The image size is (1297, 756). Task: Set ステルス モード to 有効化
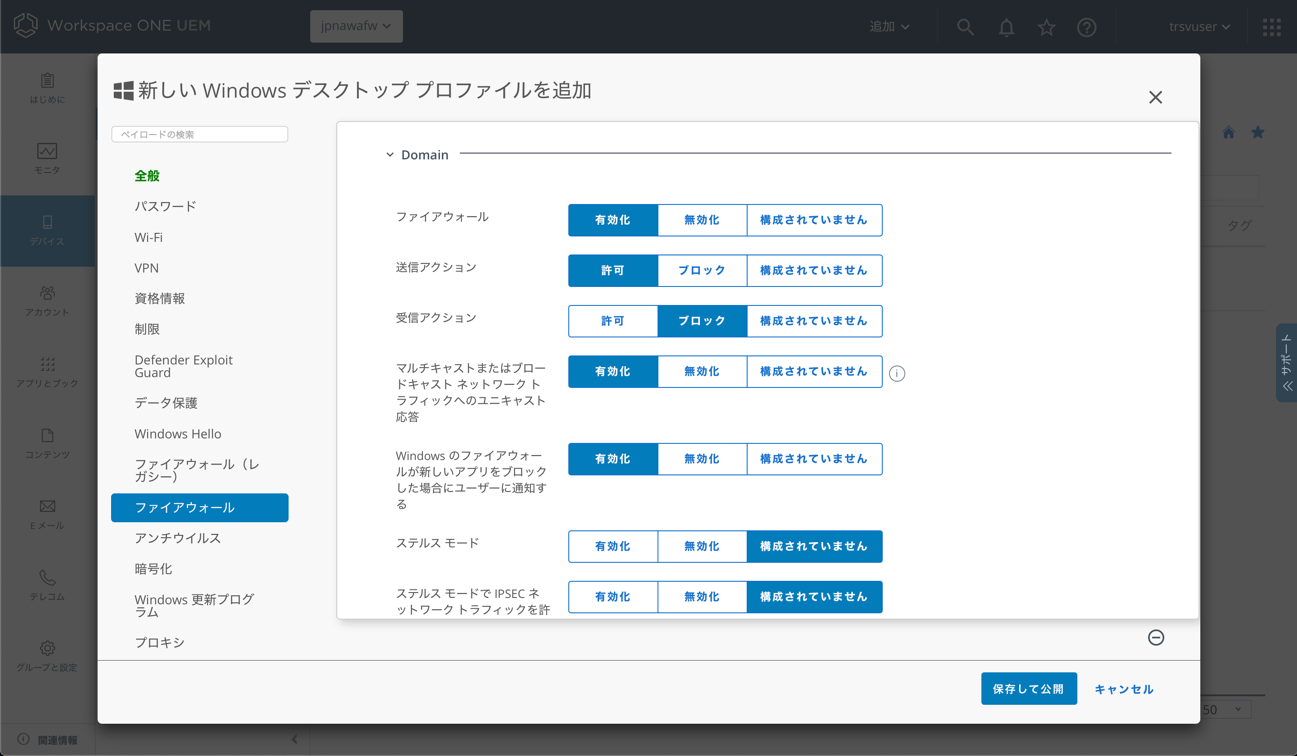coord(613,546)
